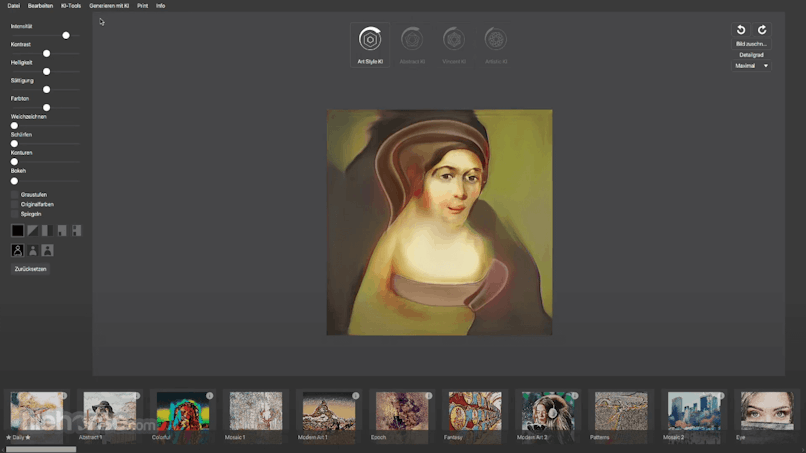This screenshot has width=806, height=453.
Task: Click the info dot on Abstract 1 thumbnail
Action: [x=137, y=395]
